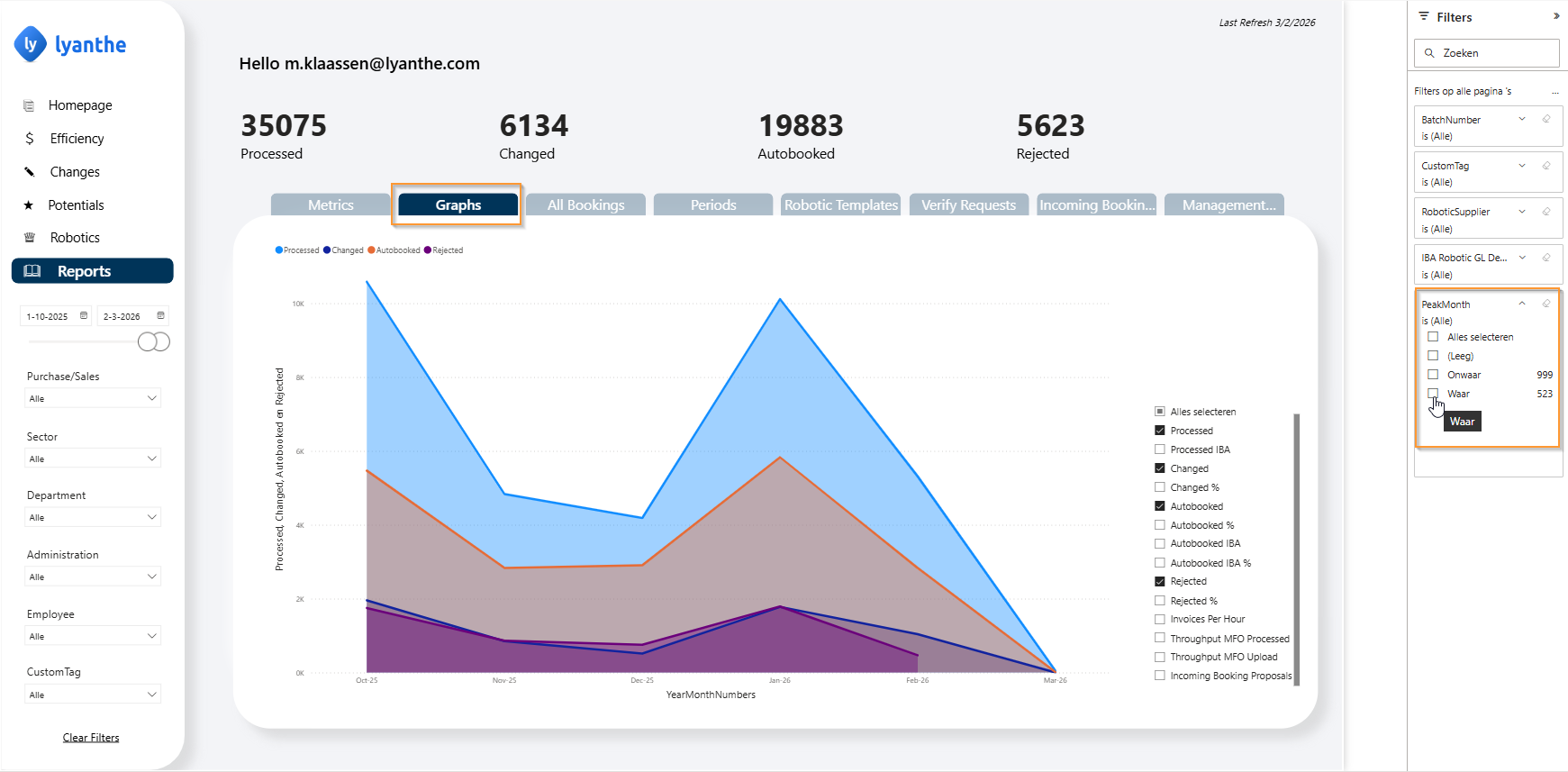Viewport: 1568px width, 772px height.
Task: Click the left handle of date range slider
Action: [x=146, y=342]
